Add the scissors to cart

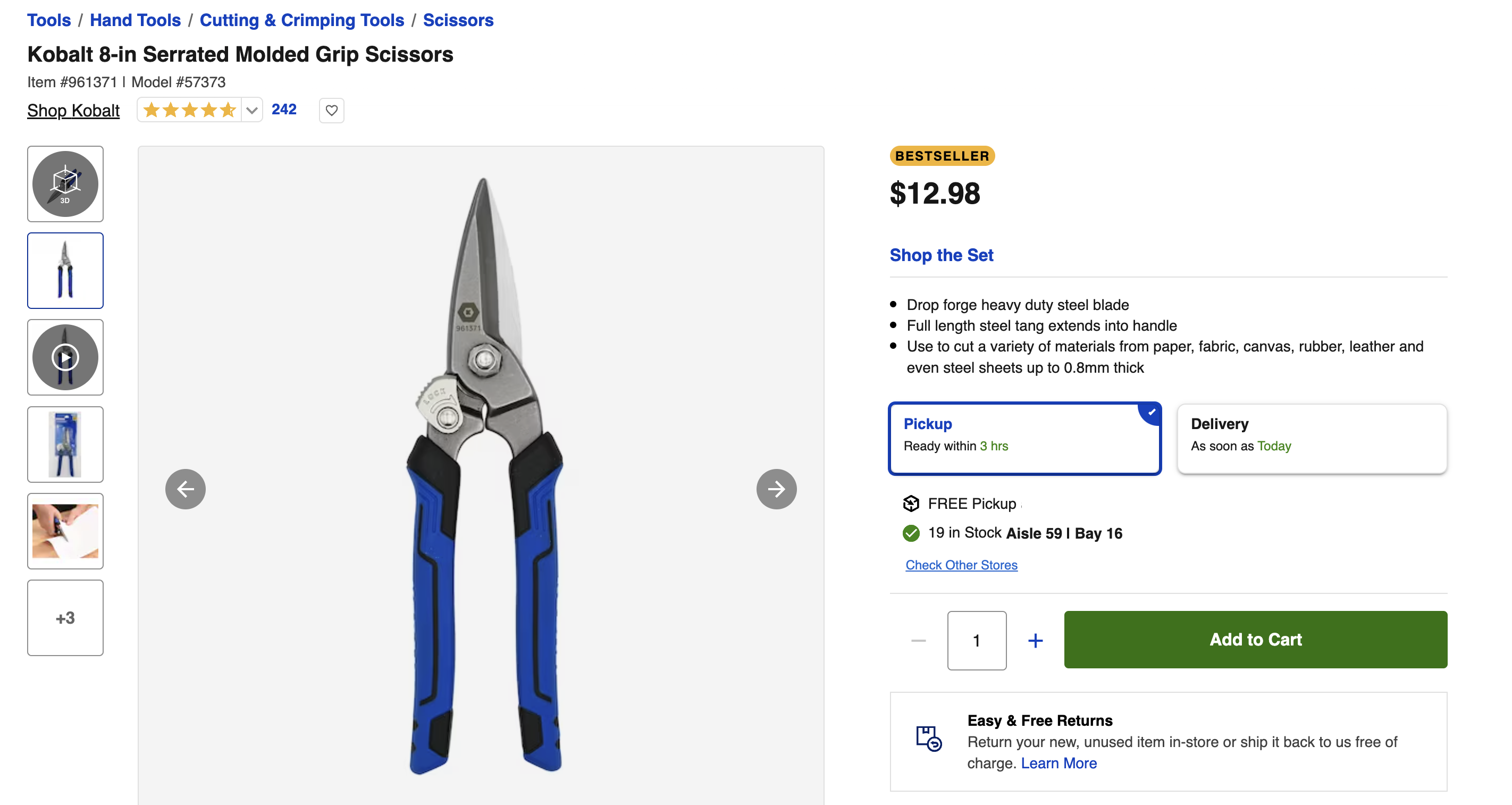pyautogui.click(x=1255, y=640)
